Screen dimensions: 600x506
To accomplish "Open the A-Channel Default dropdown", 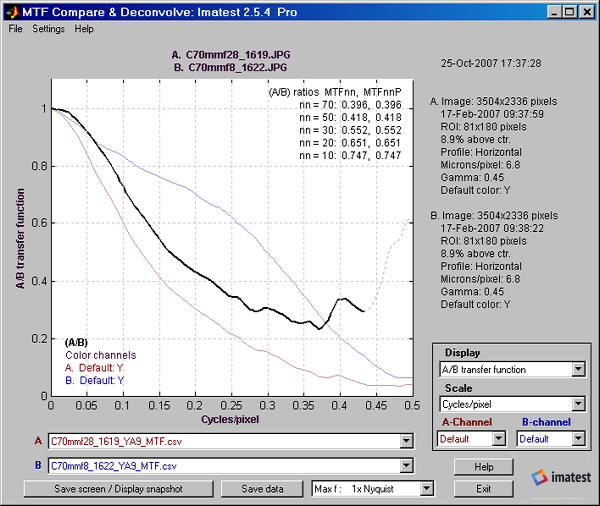I will coord(471,439).
